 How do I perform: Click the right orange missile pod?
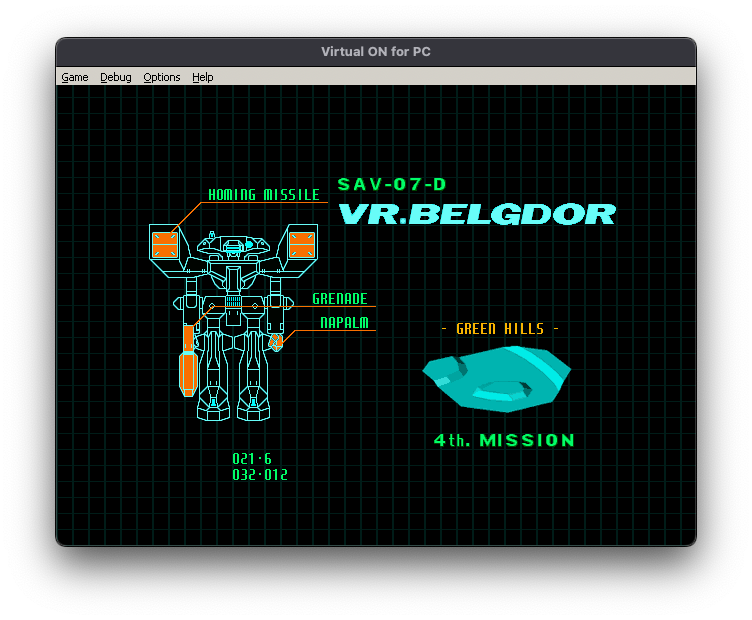(302, 245)
